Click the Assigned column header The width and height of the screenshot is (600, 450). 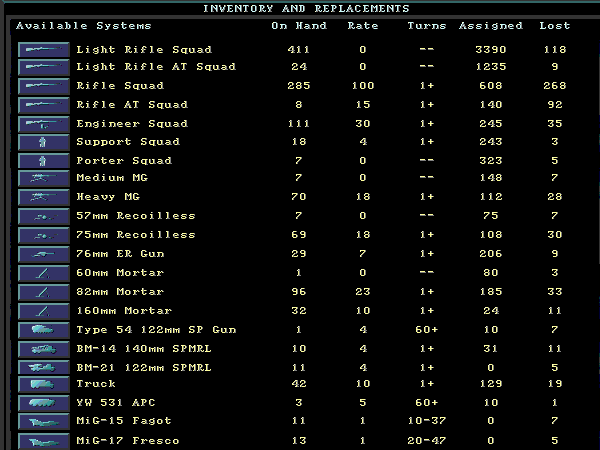[491, 26]
